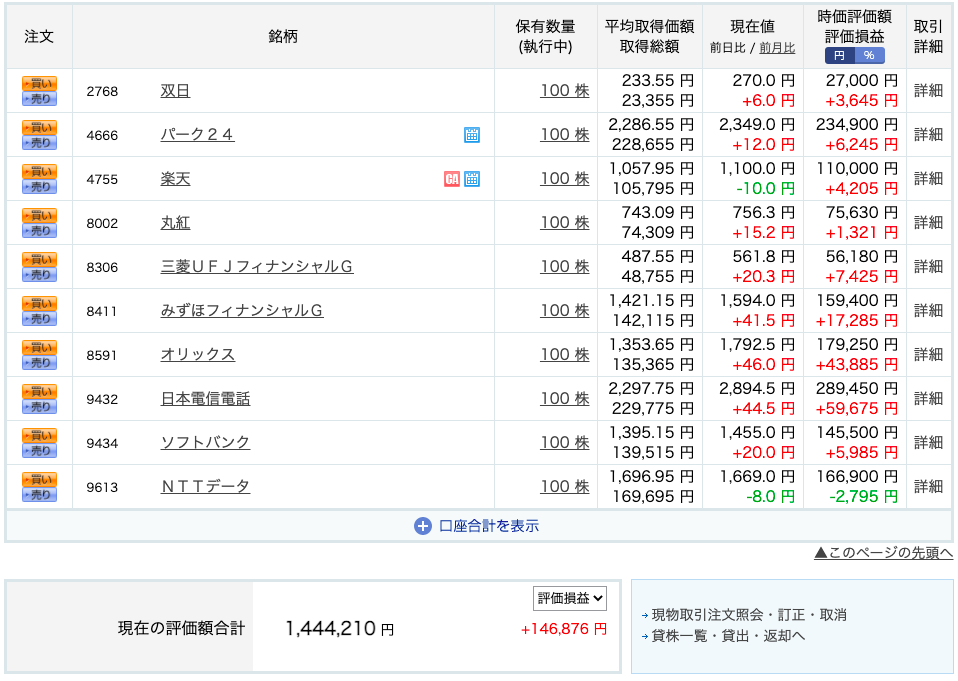
Task: Click the 1,444,210 円 total valuation
Action: (x=340, y=628)
